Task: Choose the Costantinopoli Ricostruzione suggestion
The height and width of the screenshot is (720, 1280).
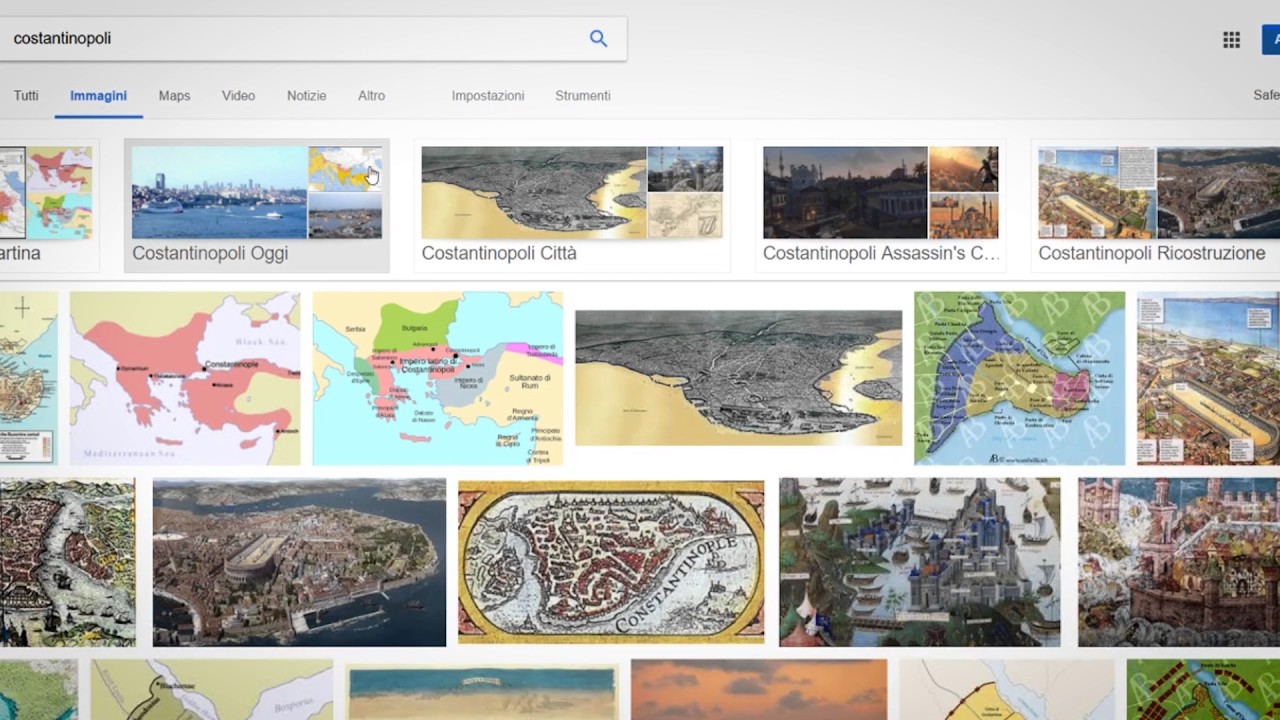Action: pyautogui.click(x=1155, y=205)
